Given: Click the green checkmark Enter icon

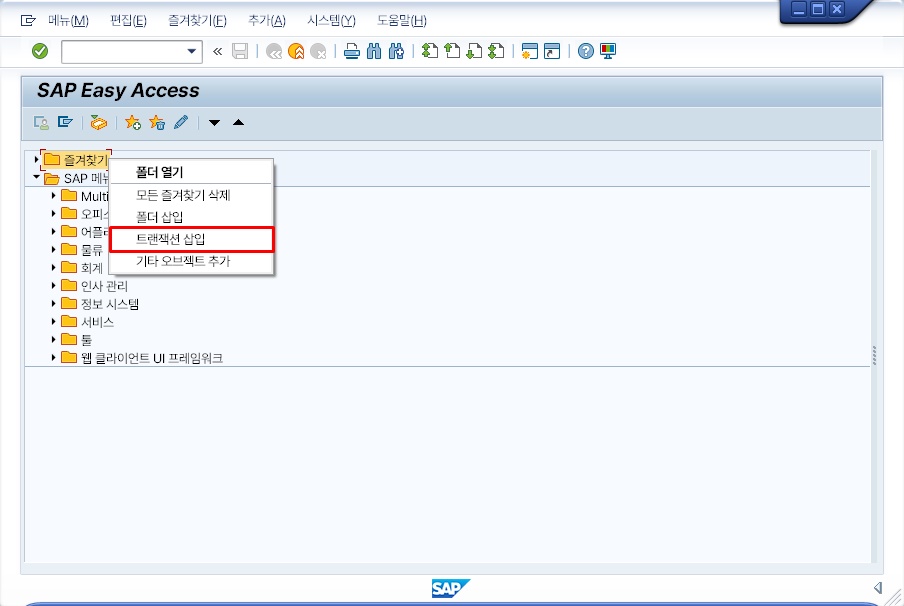Looking at the screenshot, I should pyautogui.click(x=40, y=51).
